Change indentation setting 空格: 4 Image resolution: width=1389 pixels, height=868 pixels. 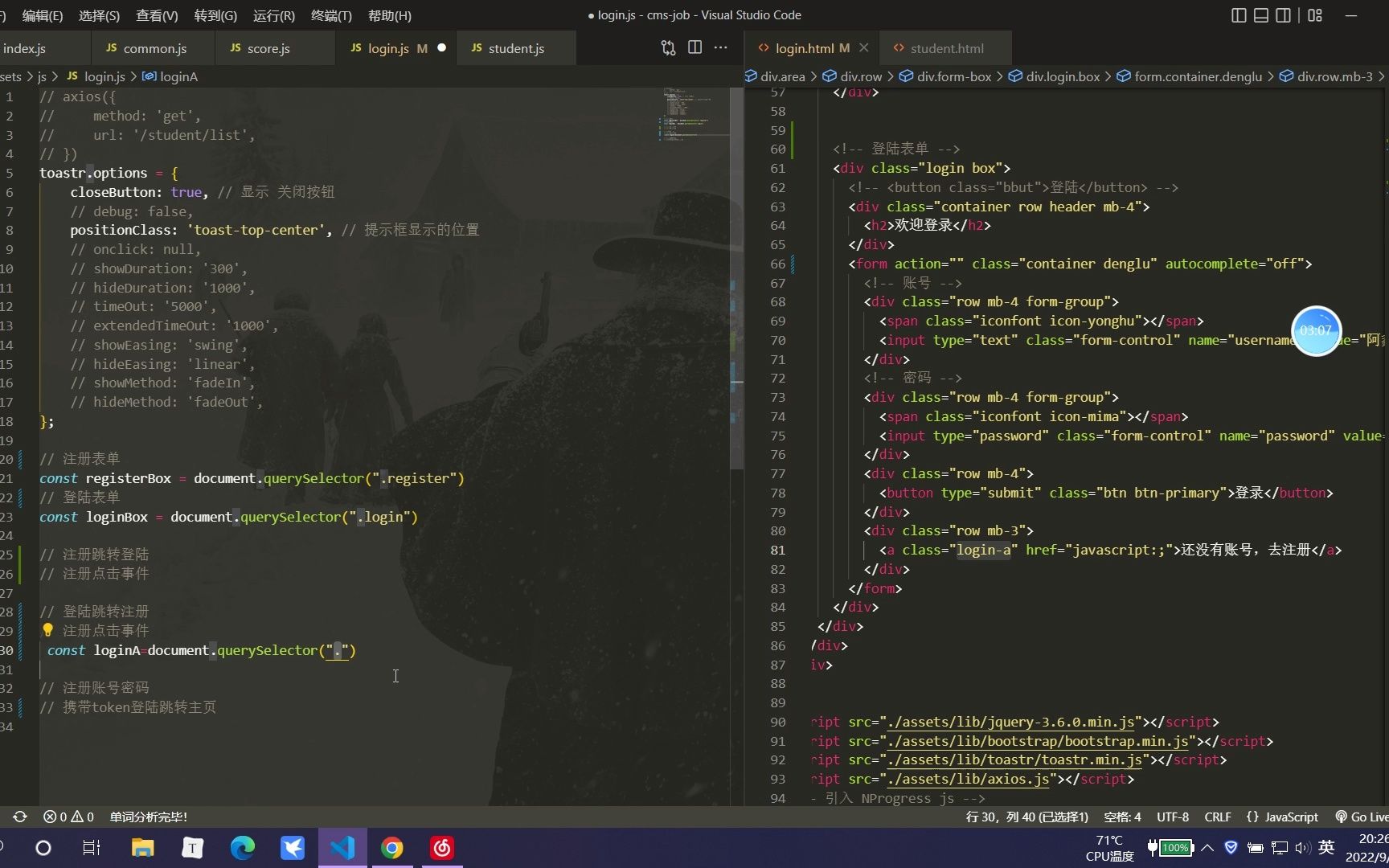tap(1122, 817)
